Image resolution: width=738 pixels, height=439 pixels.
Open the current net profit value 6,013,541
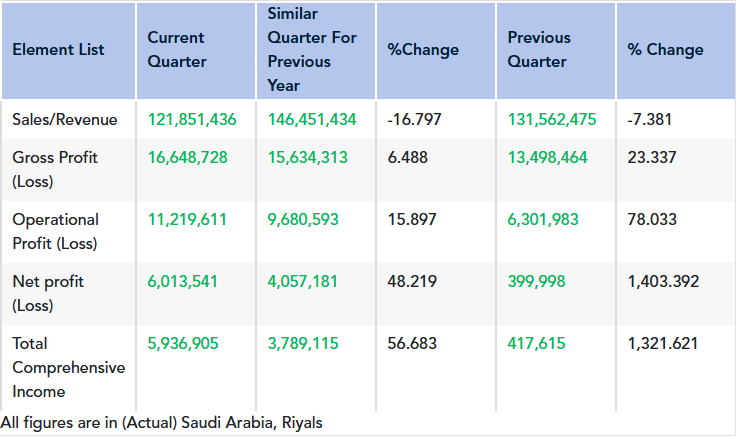pyautogui.click(x=183, y=282)
